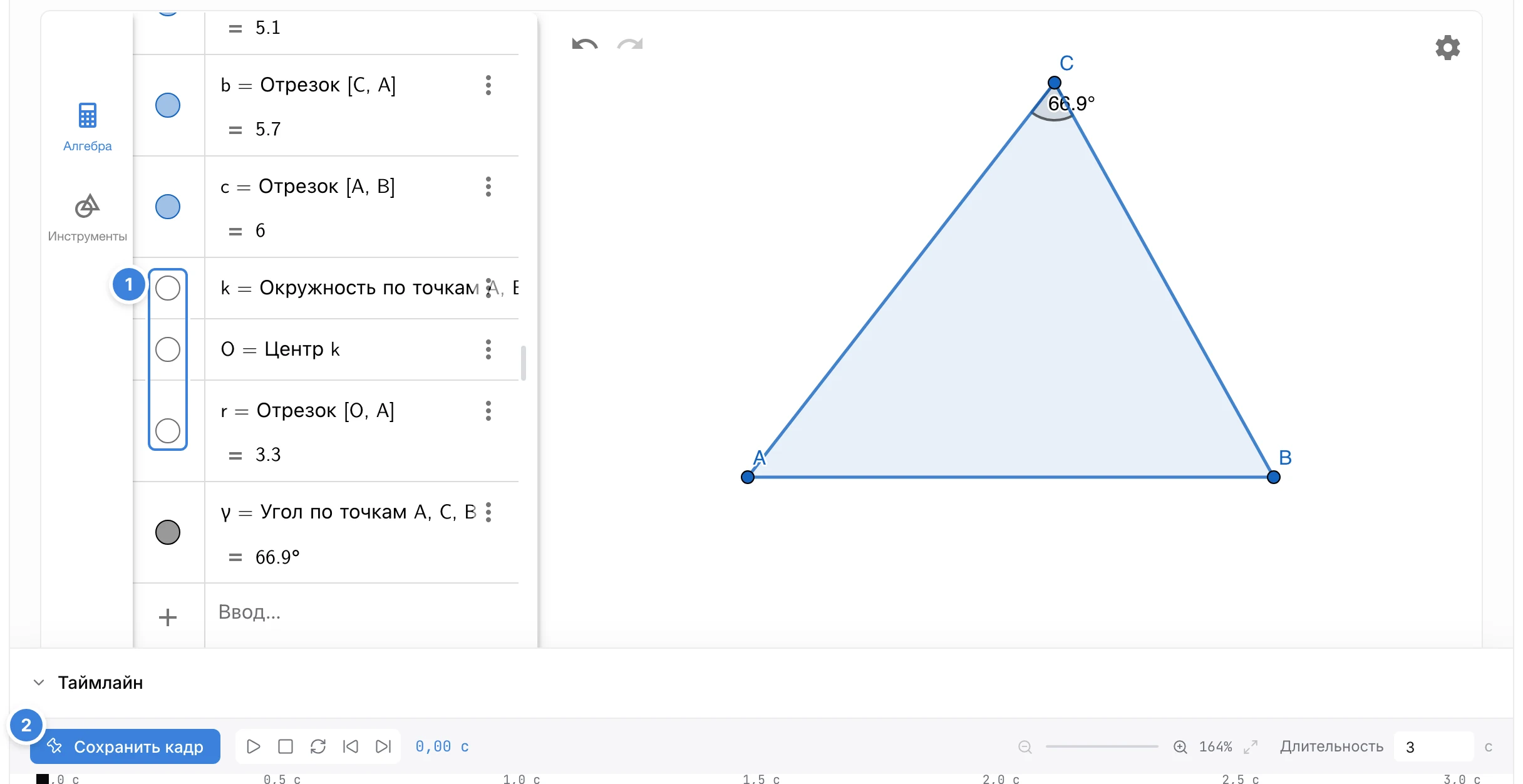
Task: Switch to the Инструменты tools tab
Action: click(88, 218)
